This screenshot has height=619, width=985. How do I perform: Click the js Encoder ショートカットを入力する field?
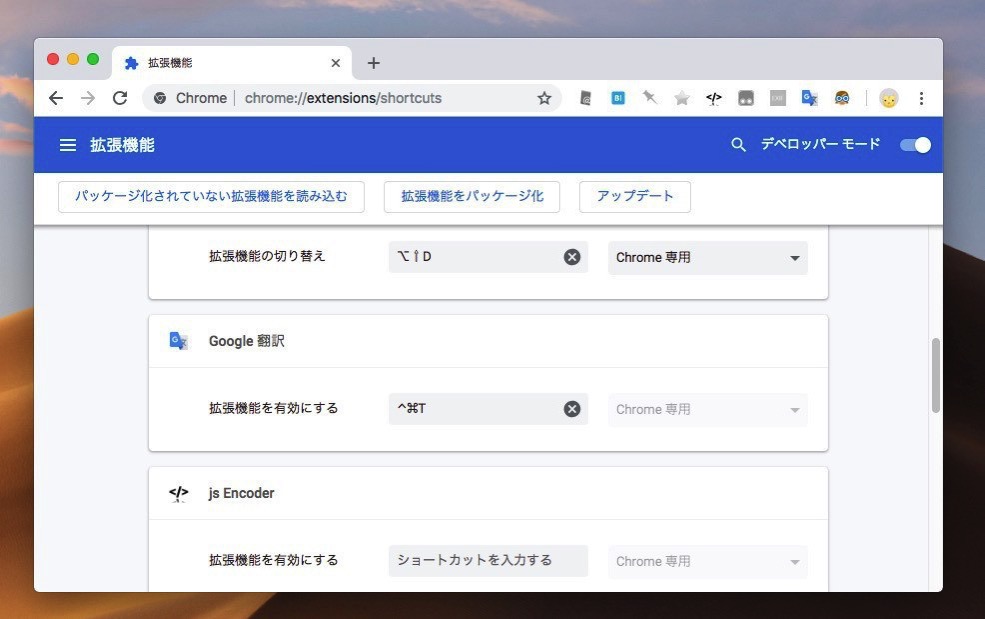[487, 561]
